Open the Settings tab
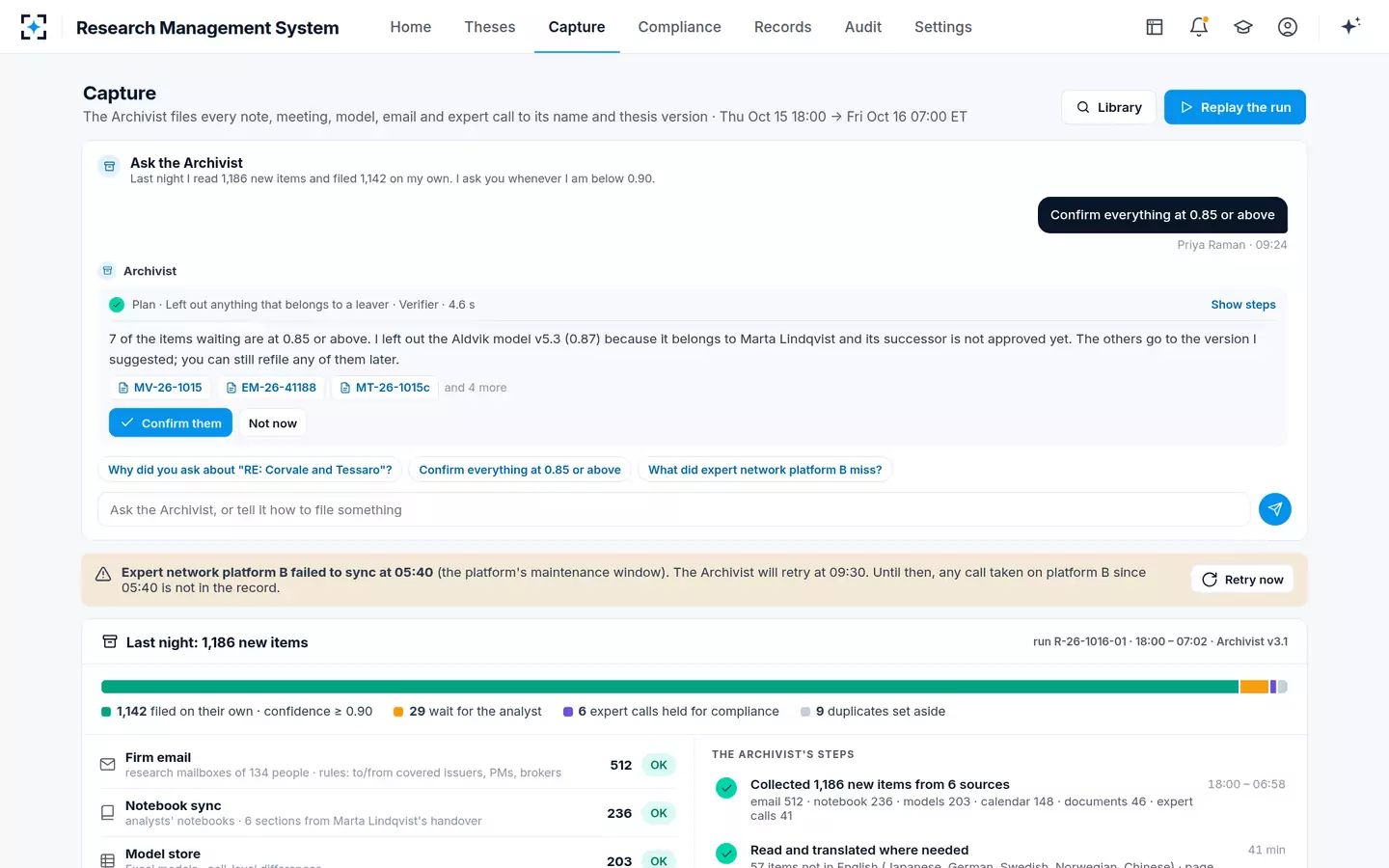This screenshot has width=1389, height=868. tap(943, 27)
